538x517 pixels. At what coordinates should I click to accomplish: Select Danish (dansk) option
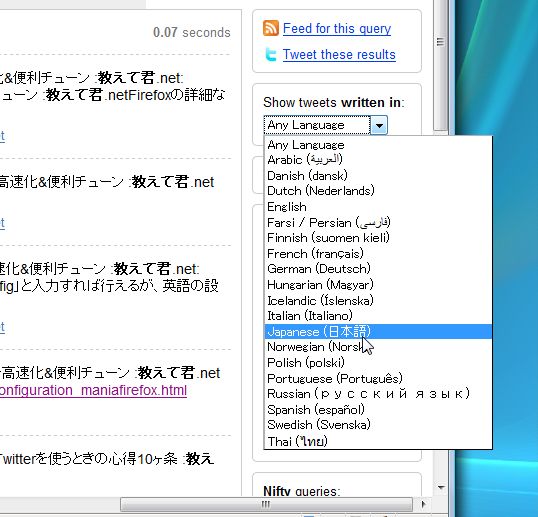tap(378, 176)
